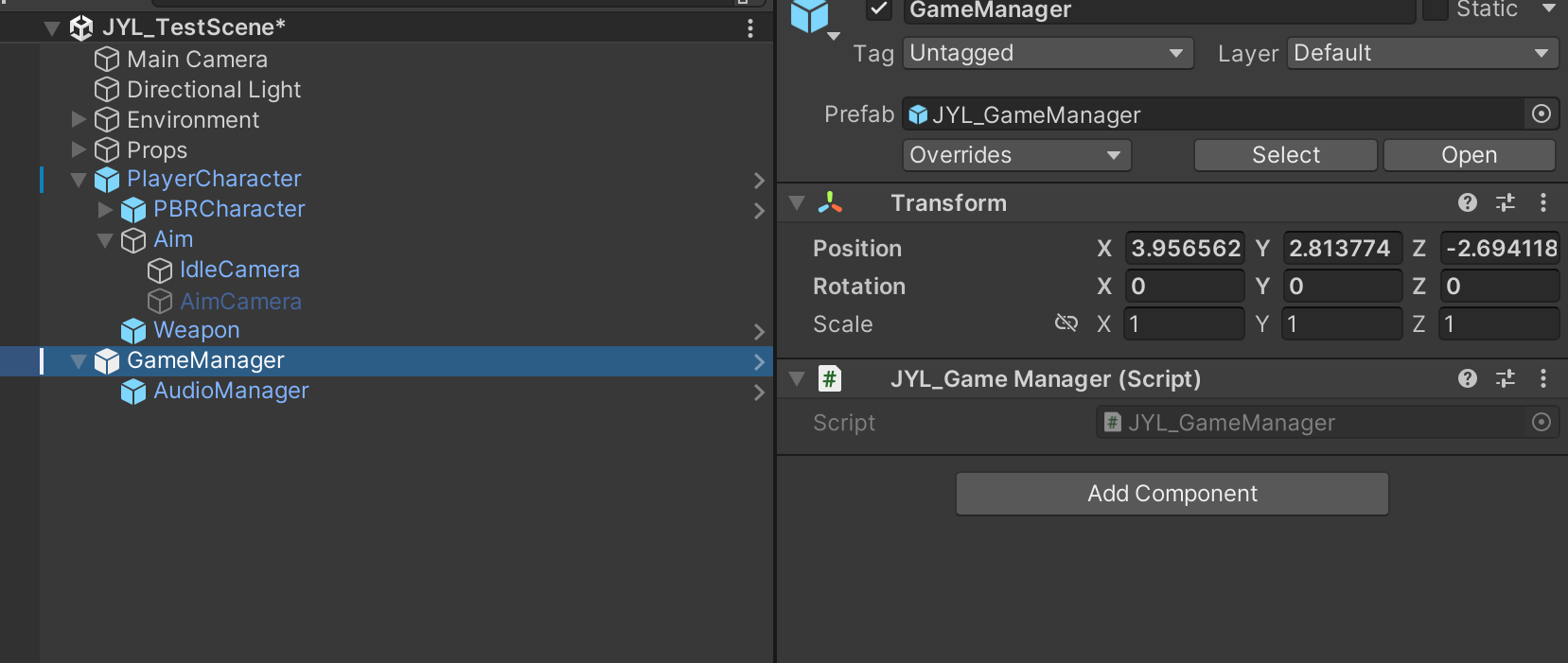This screenshot has width=1568, height=663.
Task: Open JYL_Game Manager script kebab menu
Action: [x=1543, y=378]
